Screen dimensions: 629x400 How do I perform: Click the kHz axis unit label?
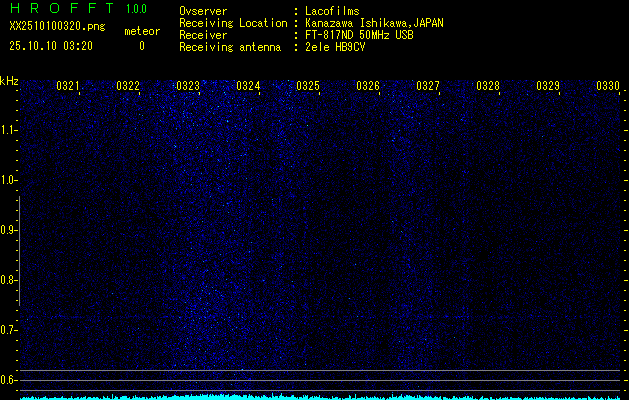pos(9,80)
